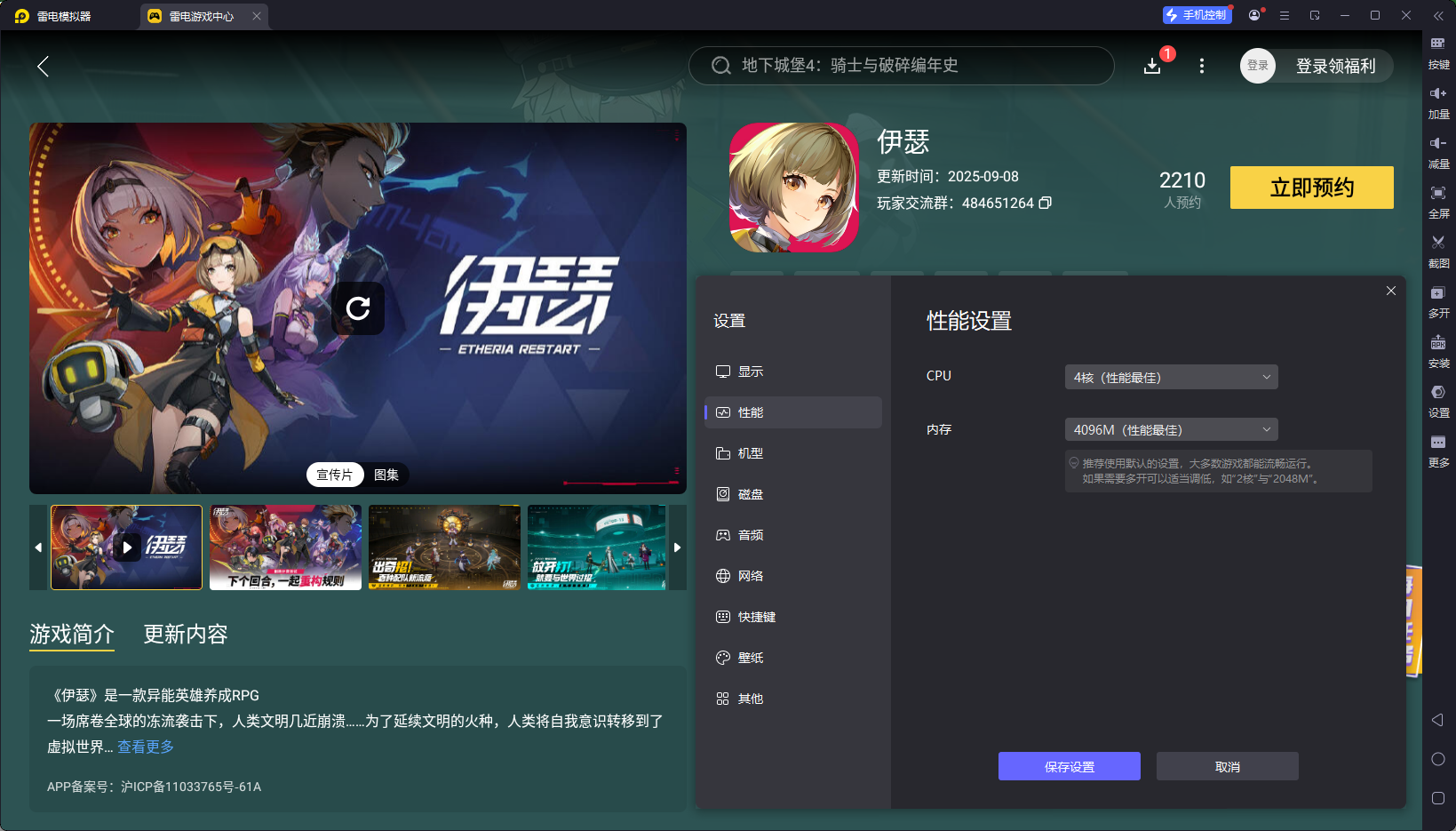Click the 保存设置 save settings button

(1070, 766)
